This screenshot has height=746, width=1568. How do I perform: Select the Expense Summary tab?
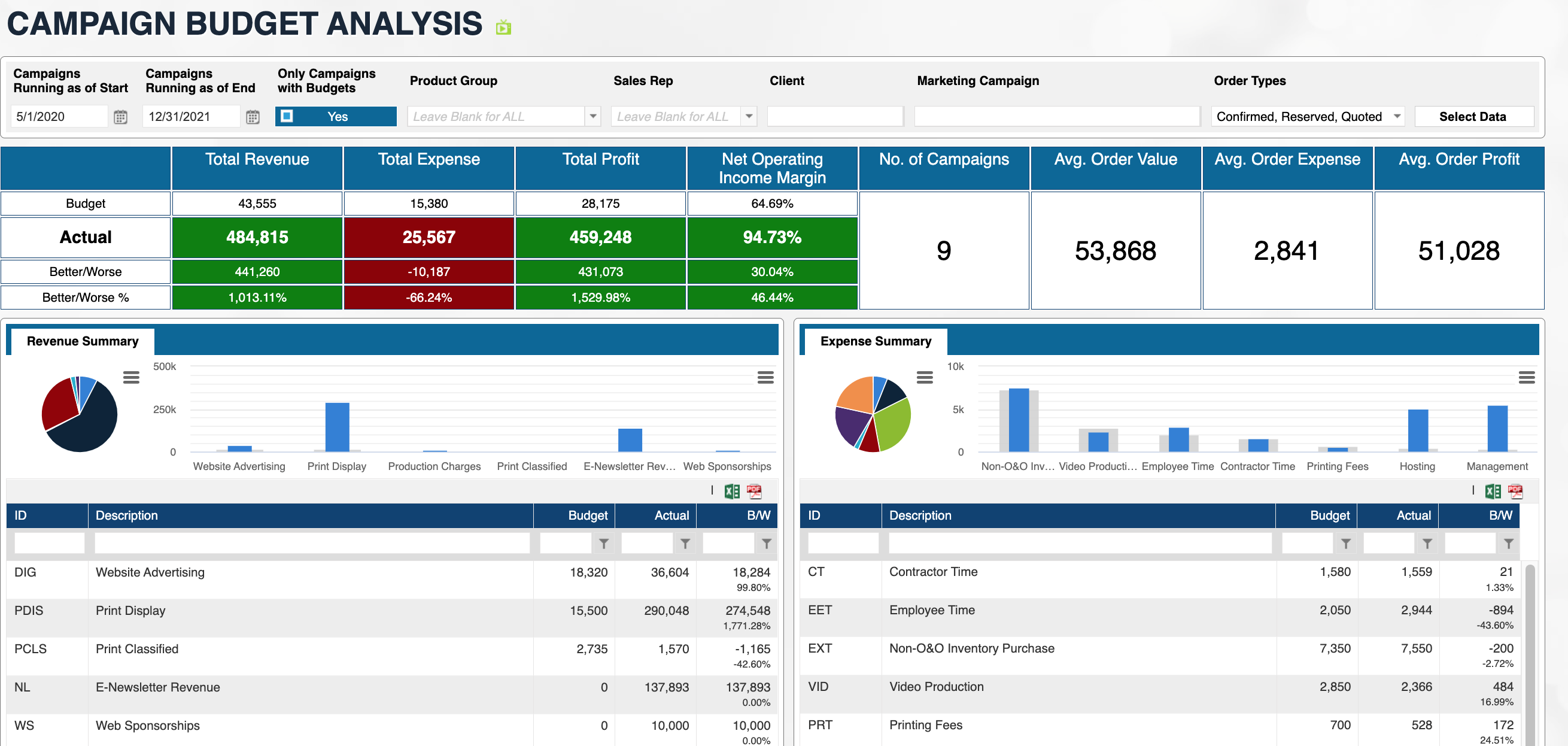876,341
